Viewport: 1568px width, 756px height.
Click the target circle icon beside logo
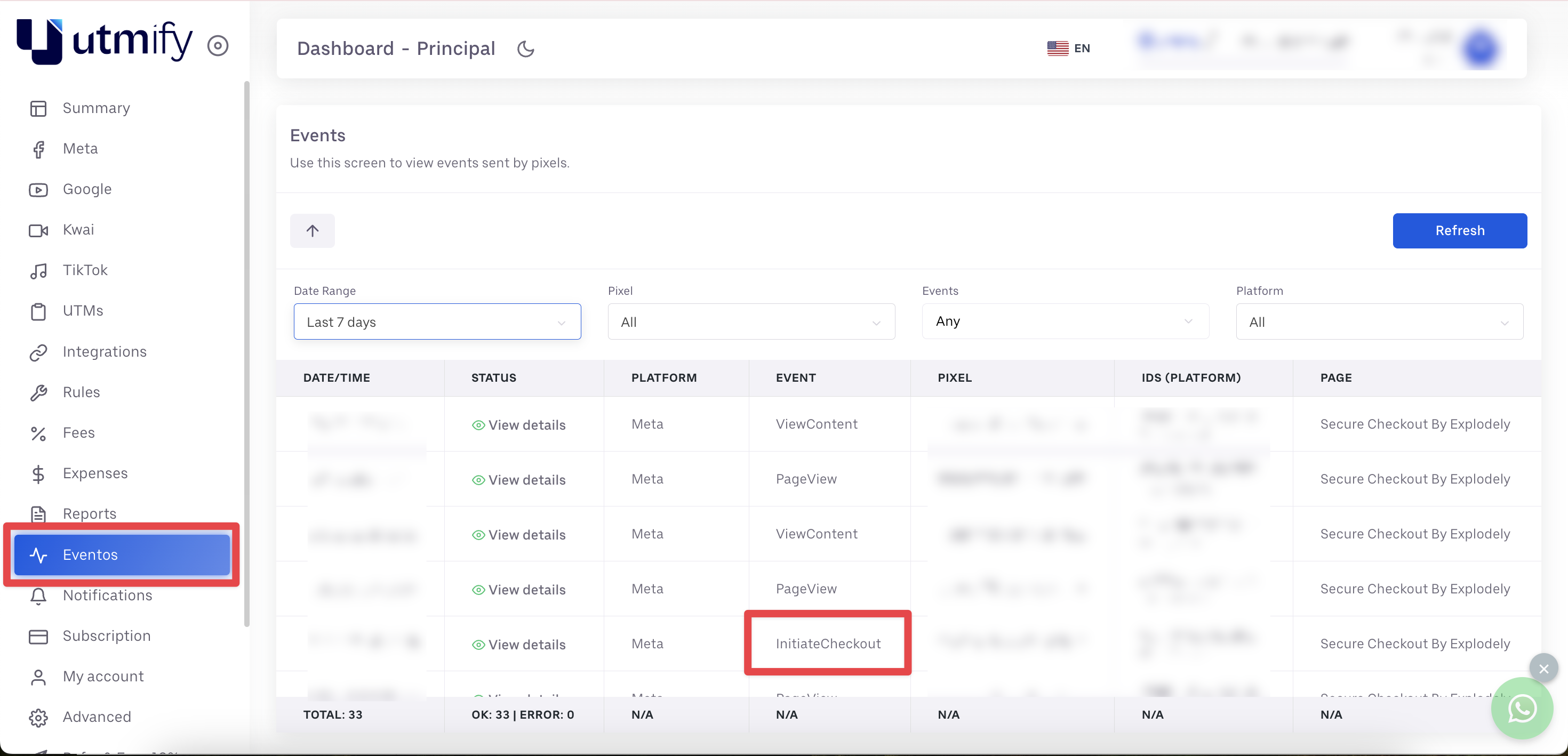(218, 46)
